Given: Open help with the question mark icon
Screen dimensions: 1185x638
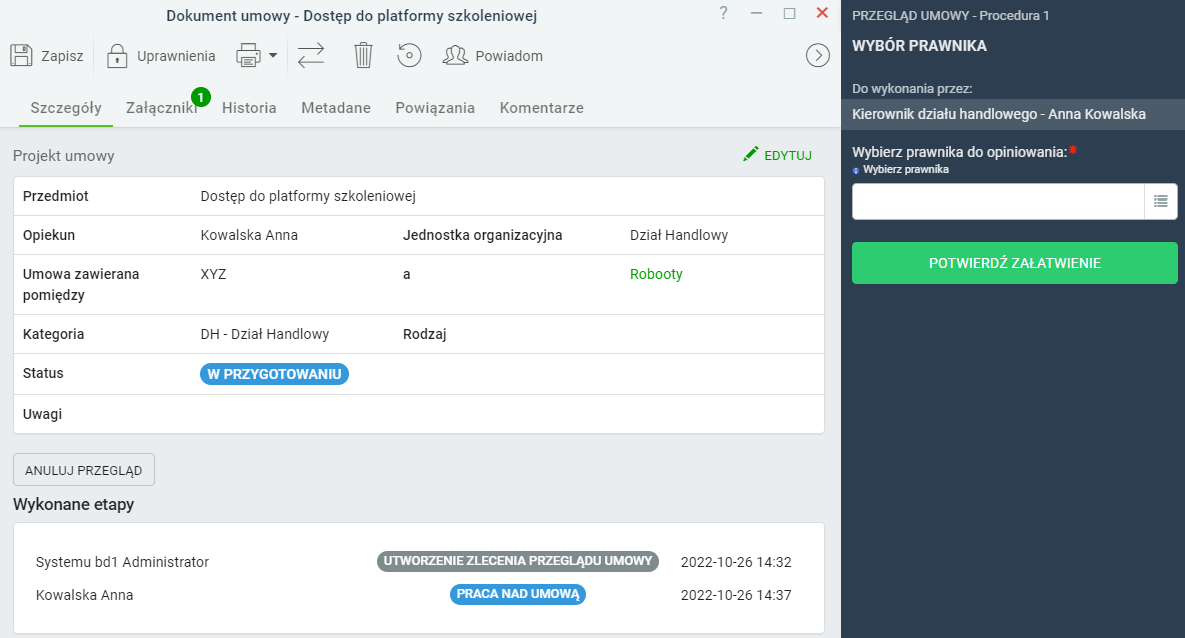Looking at the screenshot, I should click(723, 13).
